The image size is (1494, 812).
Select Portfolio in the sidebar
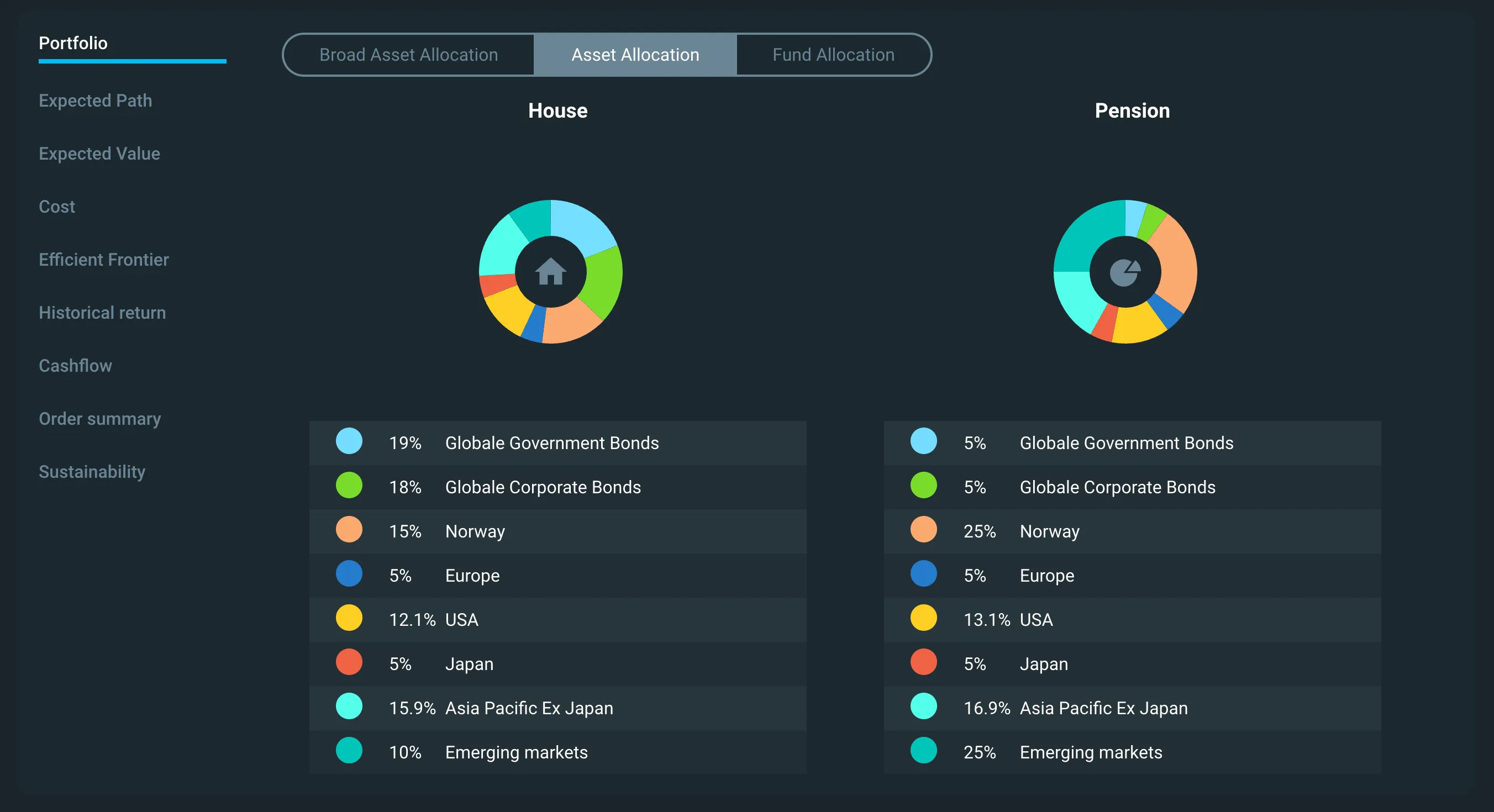pyautogui.click(x=73, y=43)
